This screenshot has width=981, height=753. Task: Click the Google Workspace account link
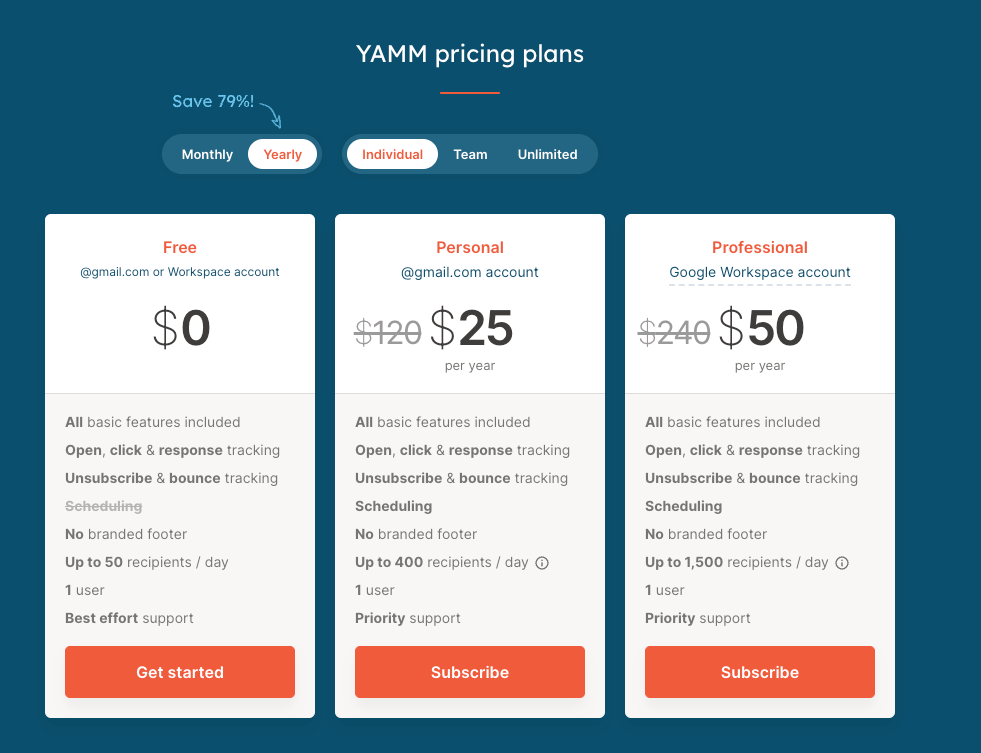760,272
